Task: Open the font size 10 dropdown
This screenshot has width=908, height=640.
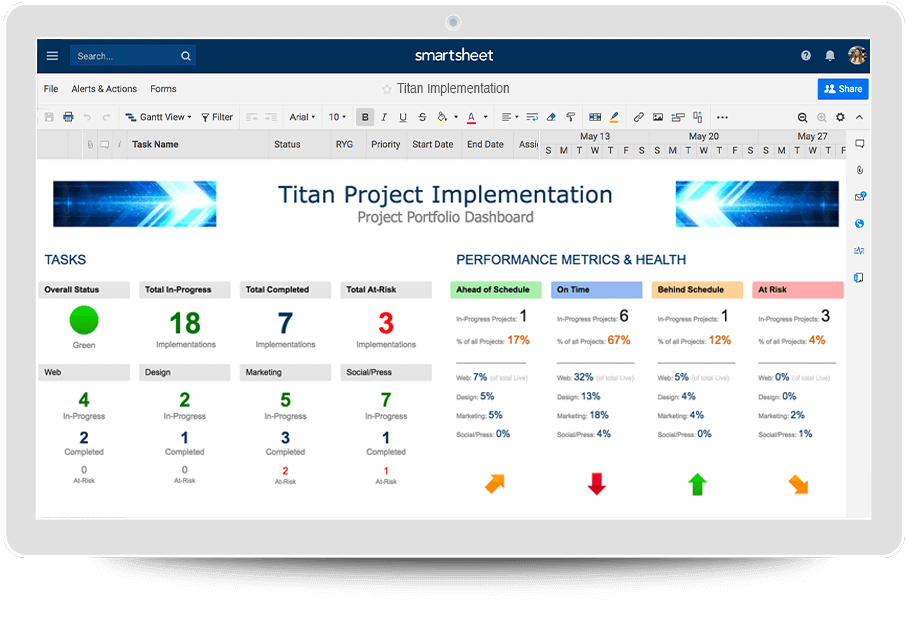Action: pyautogui.click(x=338, y=117)
